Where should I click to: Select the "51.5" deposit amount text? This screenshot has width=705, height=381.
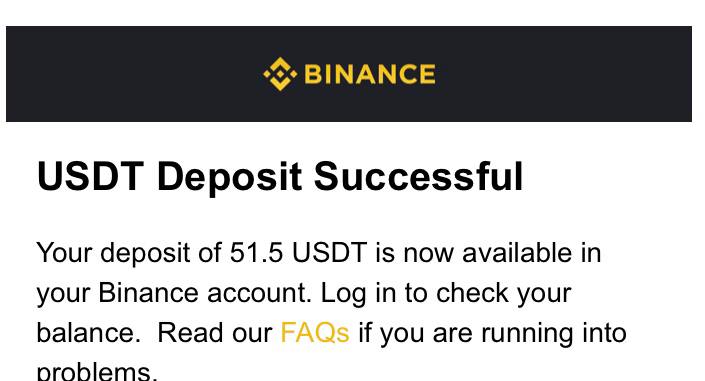click(x=256, y=253)
